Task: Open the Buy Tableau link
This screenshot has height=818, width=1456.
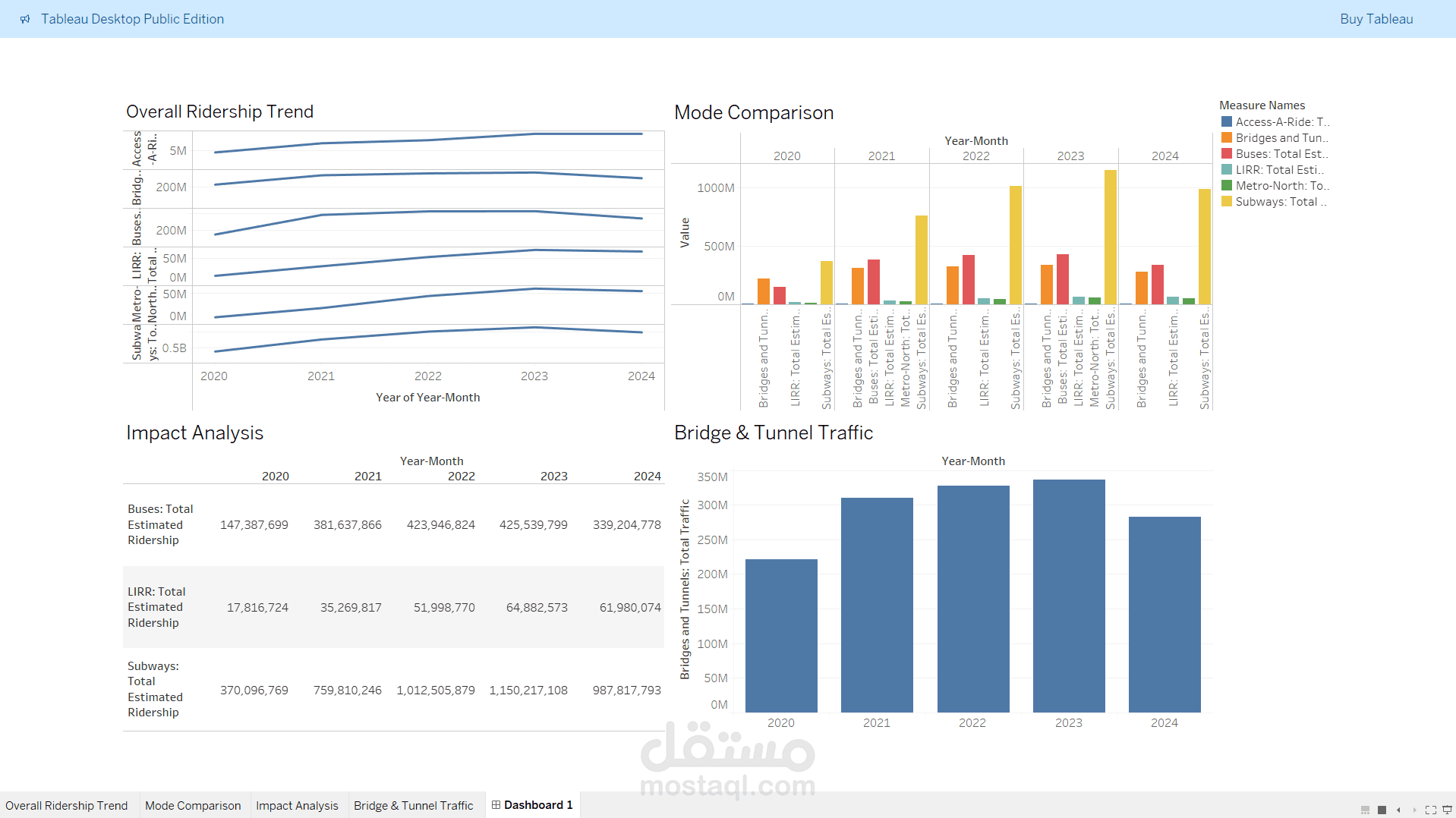Action: 1376,19
